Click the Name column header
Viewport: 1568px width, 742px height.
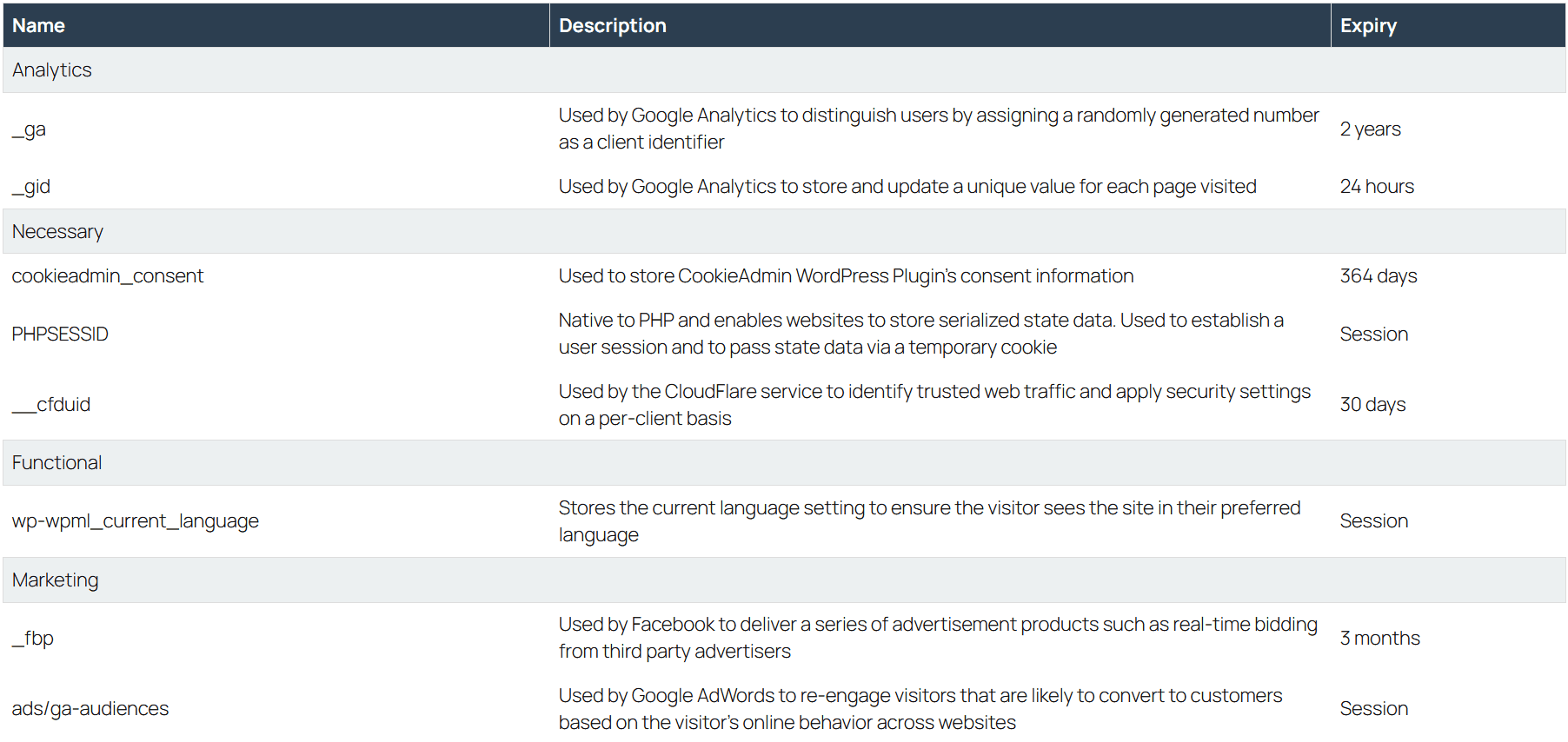(39, 26)
